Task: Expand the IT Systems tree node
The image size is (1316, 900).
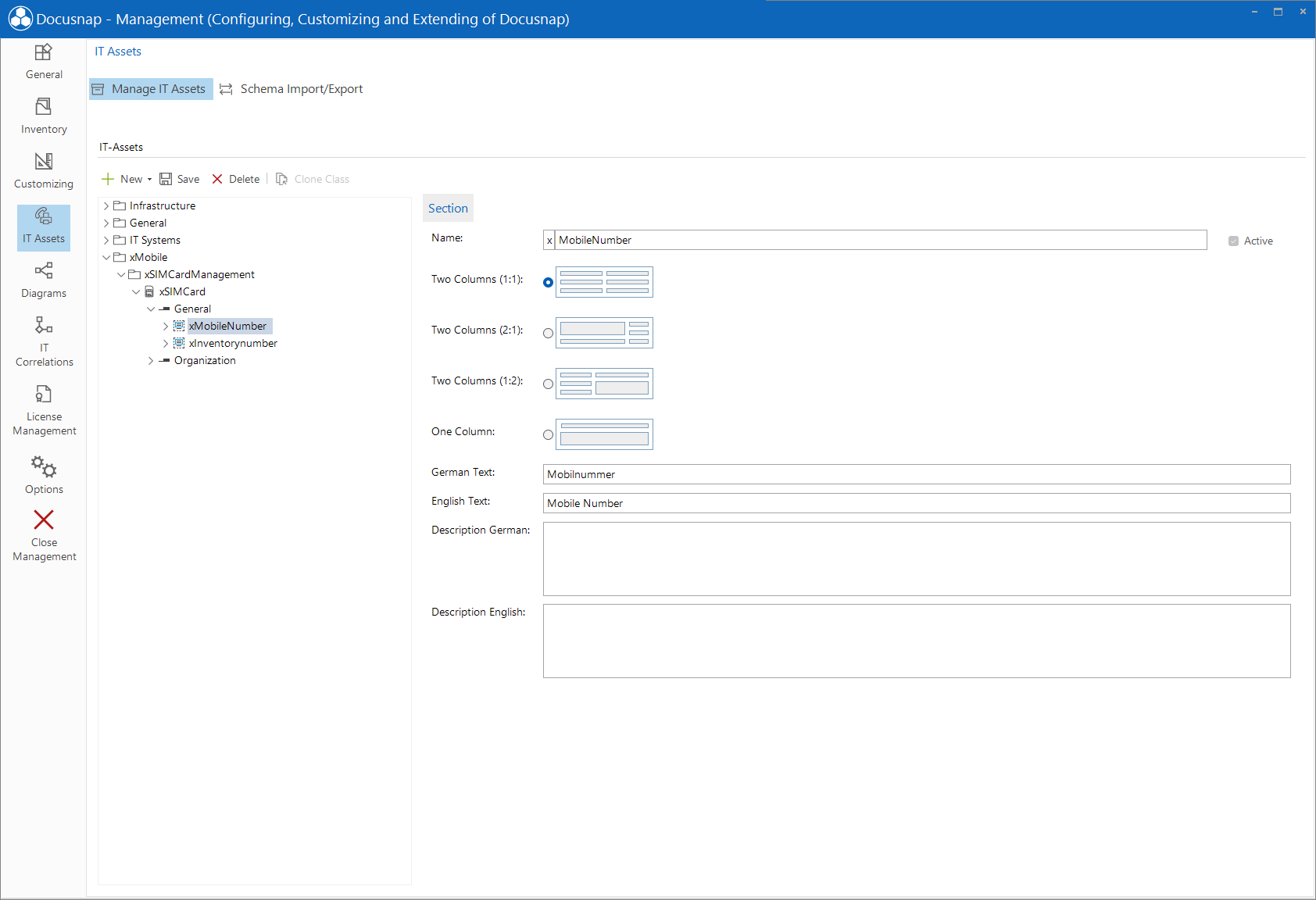Action: (x=106, y=240)
